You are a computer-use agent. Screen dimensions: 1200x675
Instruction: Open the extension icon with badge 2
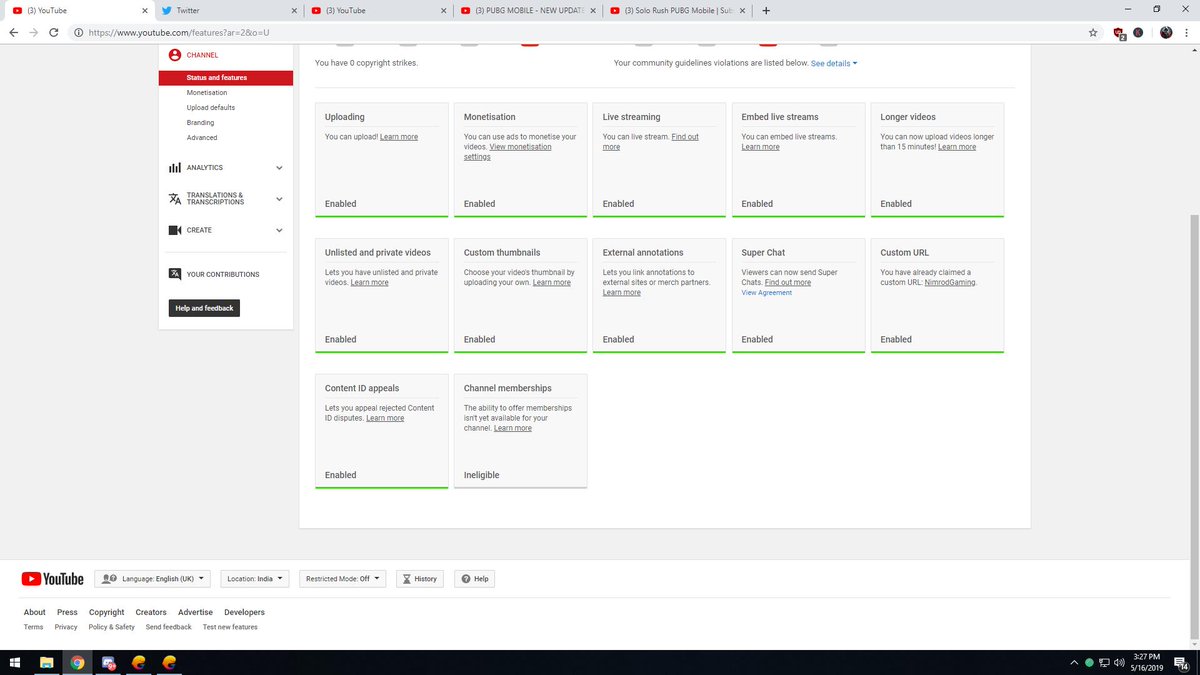[1120, 33]
